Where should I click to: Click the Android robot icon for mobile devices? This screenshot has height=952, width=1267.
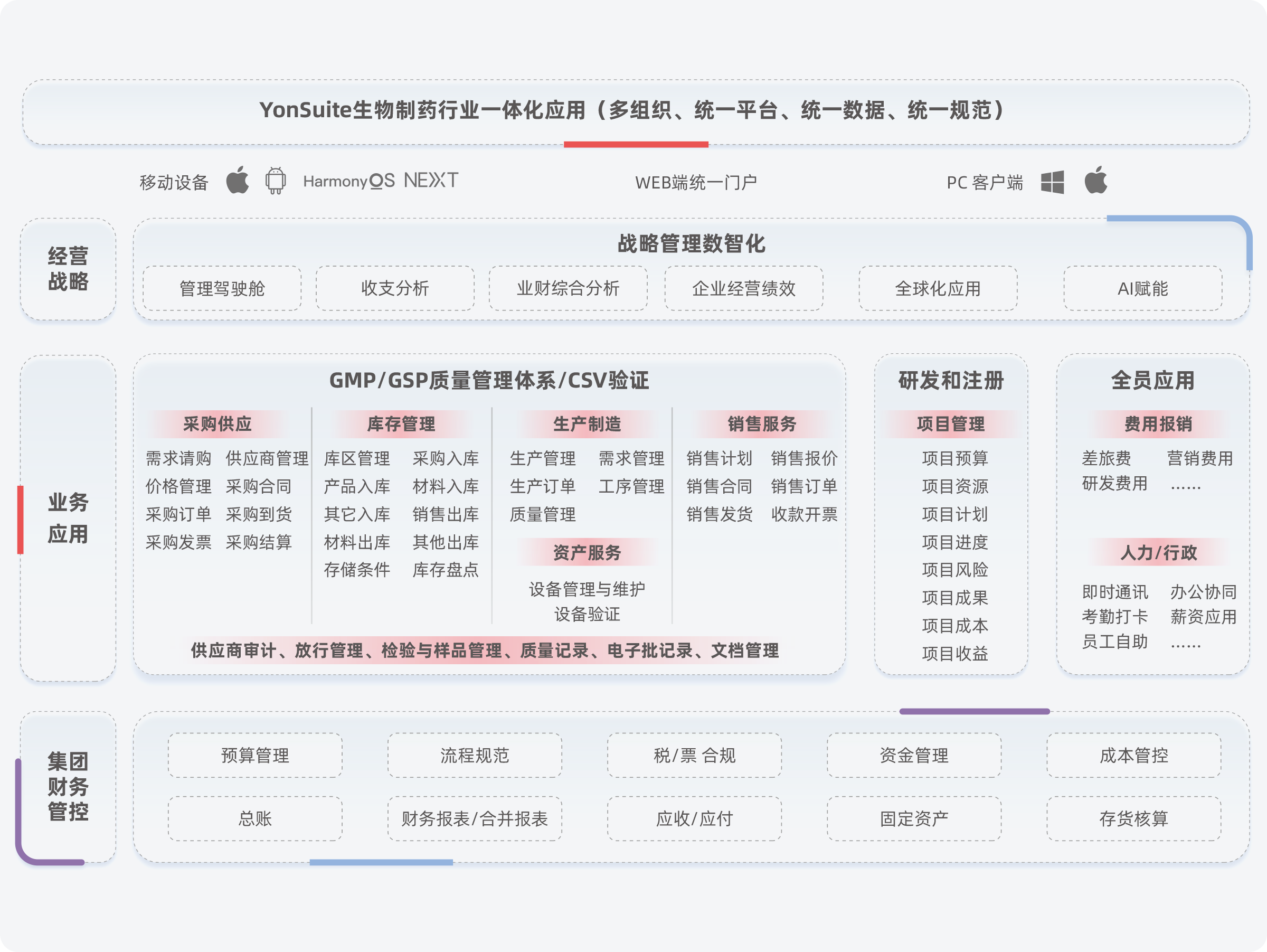(275, 182)
